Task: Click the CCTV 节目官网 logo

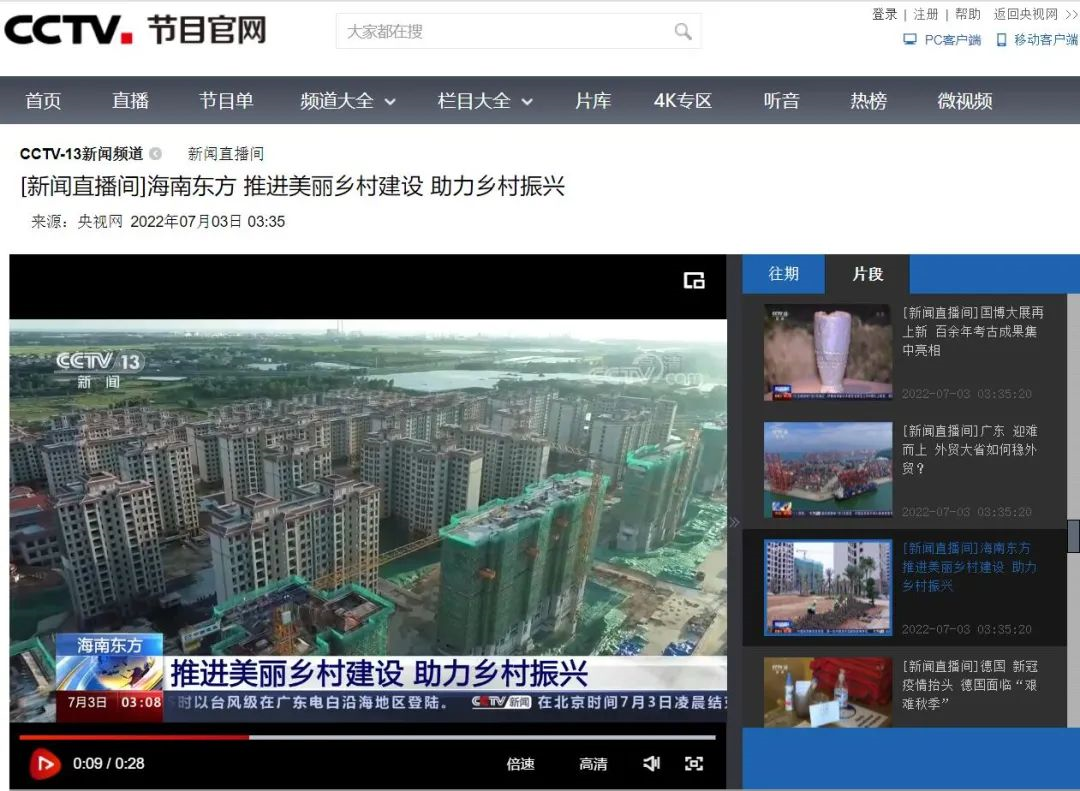Action: tap(135, 30)
